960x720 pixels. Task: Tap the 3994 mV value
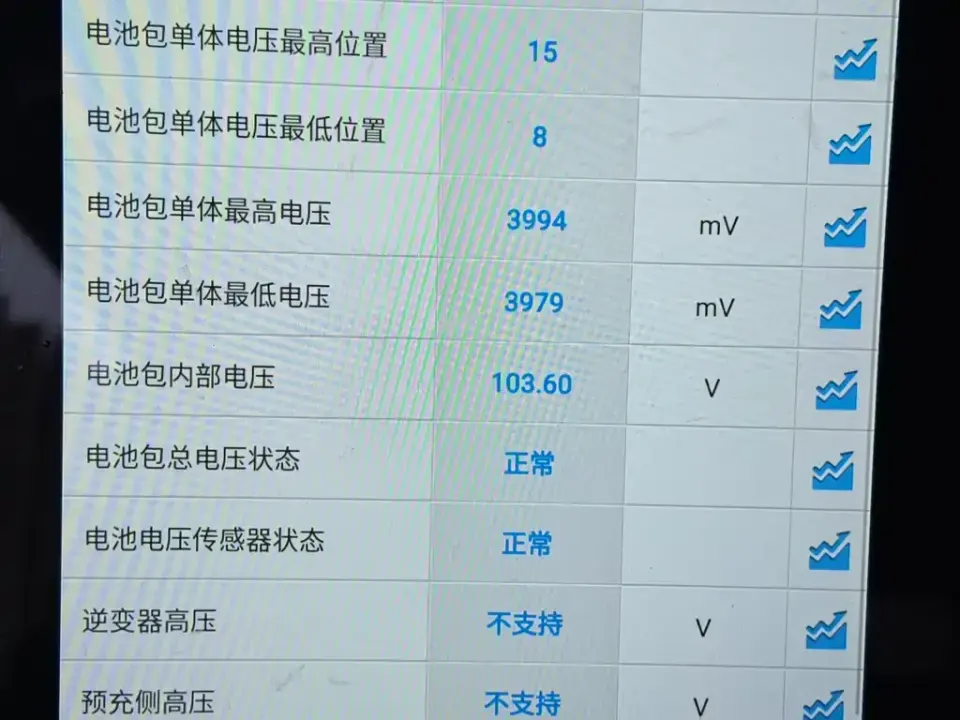pyautogui.click(x=537, y=220)
